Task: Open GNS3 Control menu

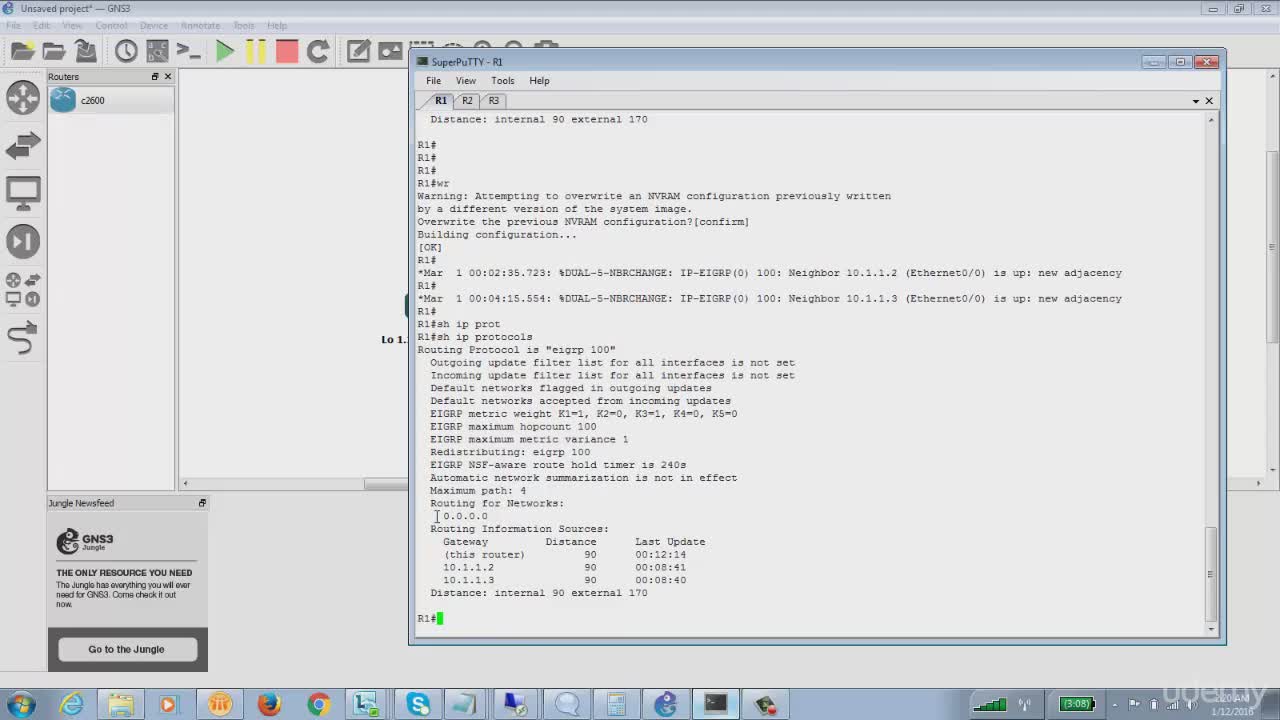Action: pyautogui.click(x=111, y=25)
